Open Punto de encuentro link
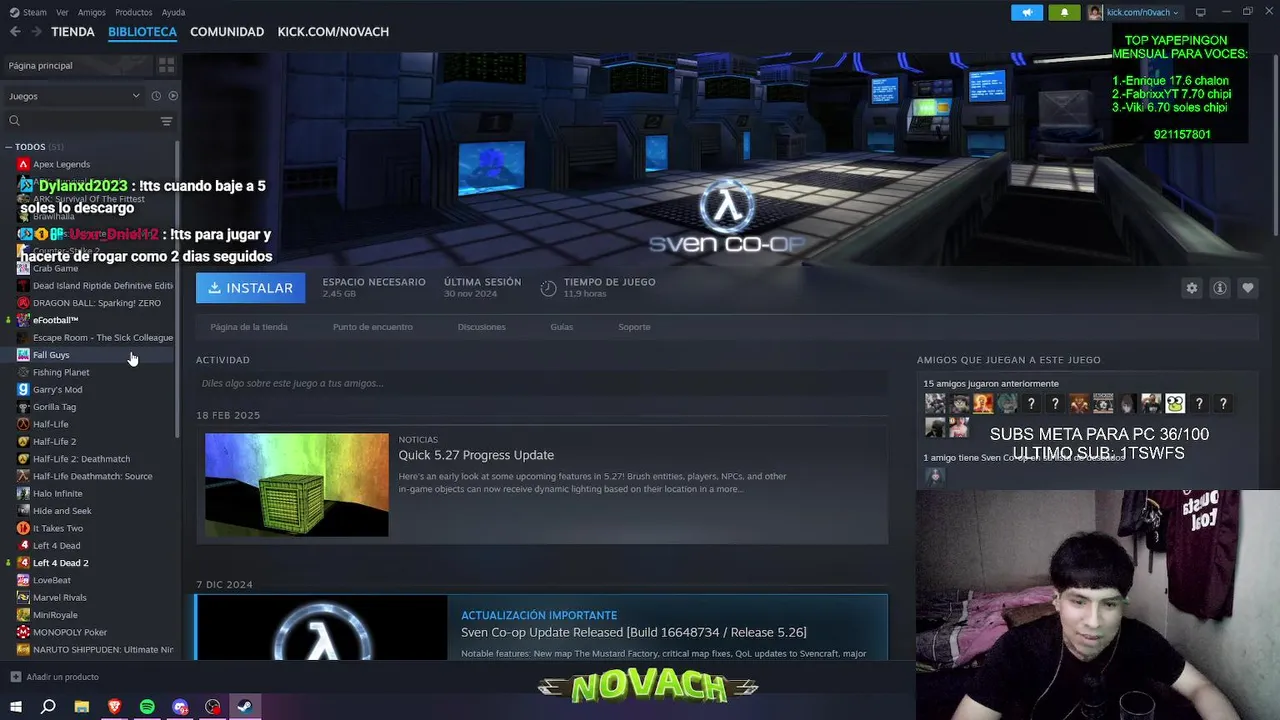Screen dimensions: 1280x720 tap(372, 327)
